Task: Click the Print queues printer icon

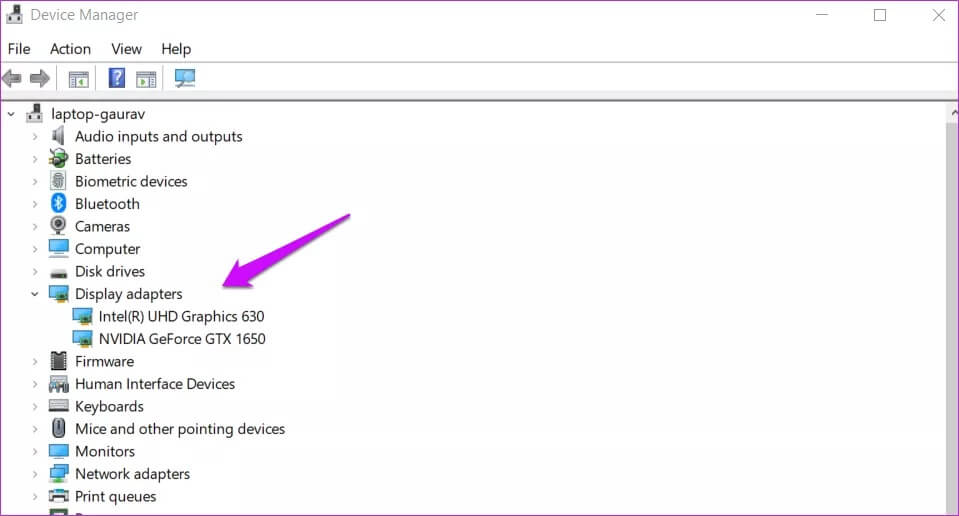Action: click(59, 496)
